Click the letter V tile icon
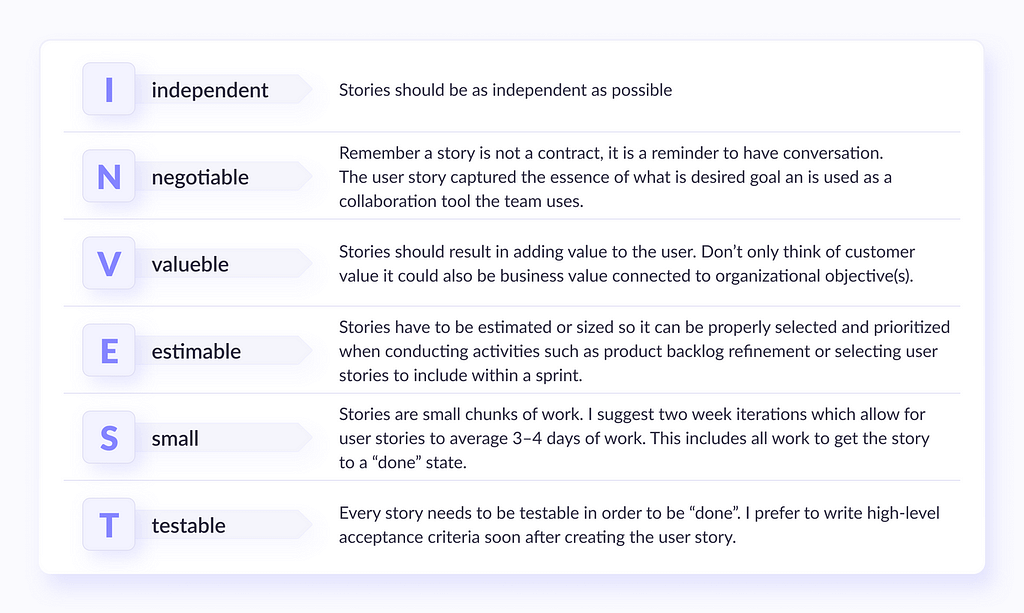The width and height of the screenshot is (1024, 613). [x=109, y=264]
